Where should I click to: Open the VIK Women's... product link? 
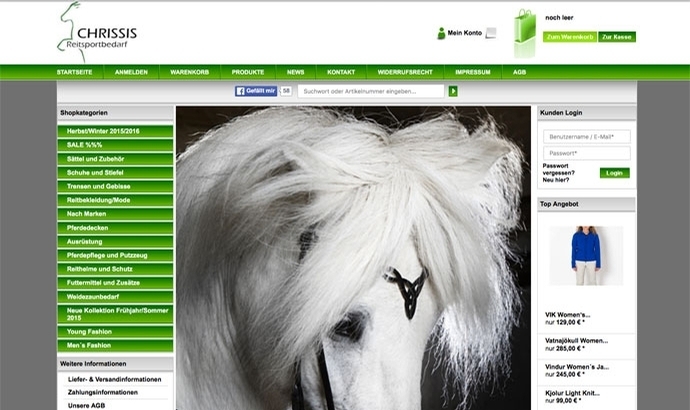[567, 315]
